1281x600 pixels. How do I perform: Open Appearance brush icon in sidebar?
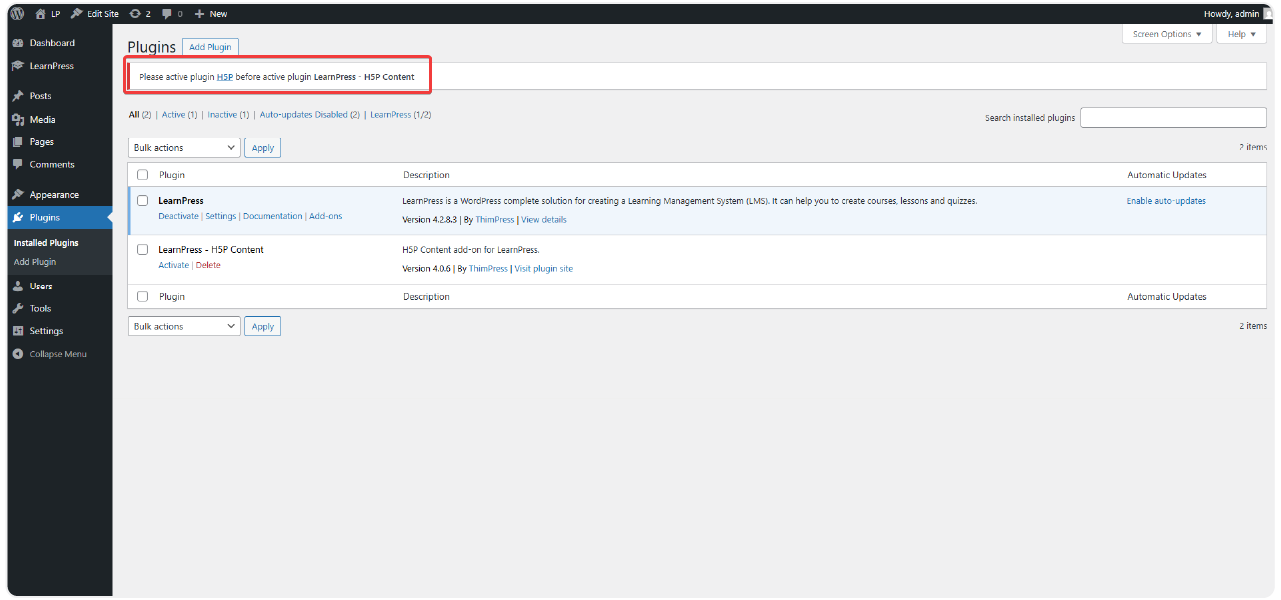point(18,195)
